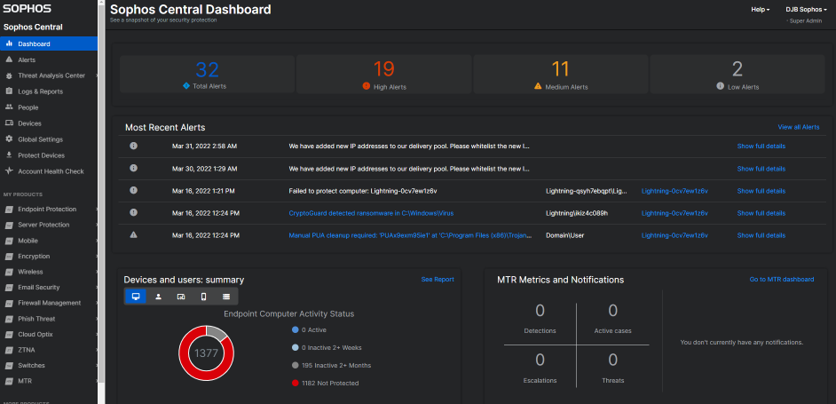Click the red High Alerts icon
The image size is (836, 404).
tap(366, 86)
